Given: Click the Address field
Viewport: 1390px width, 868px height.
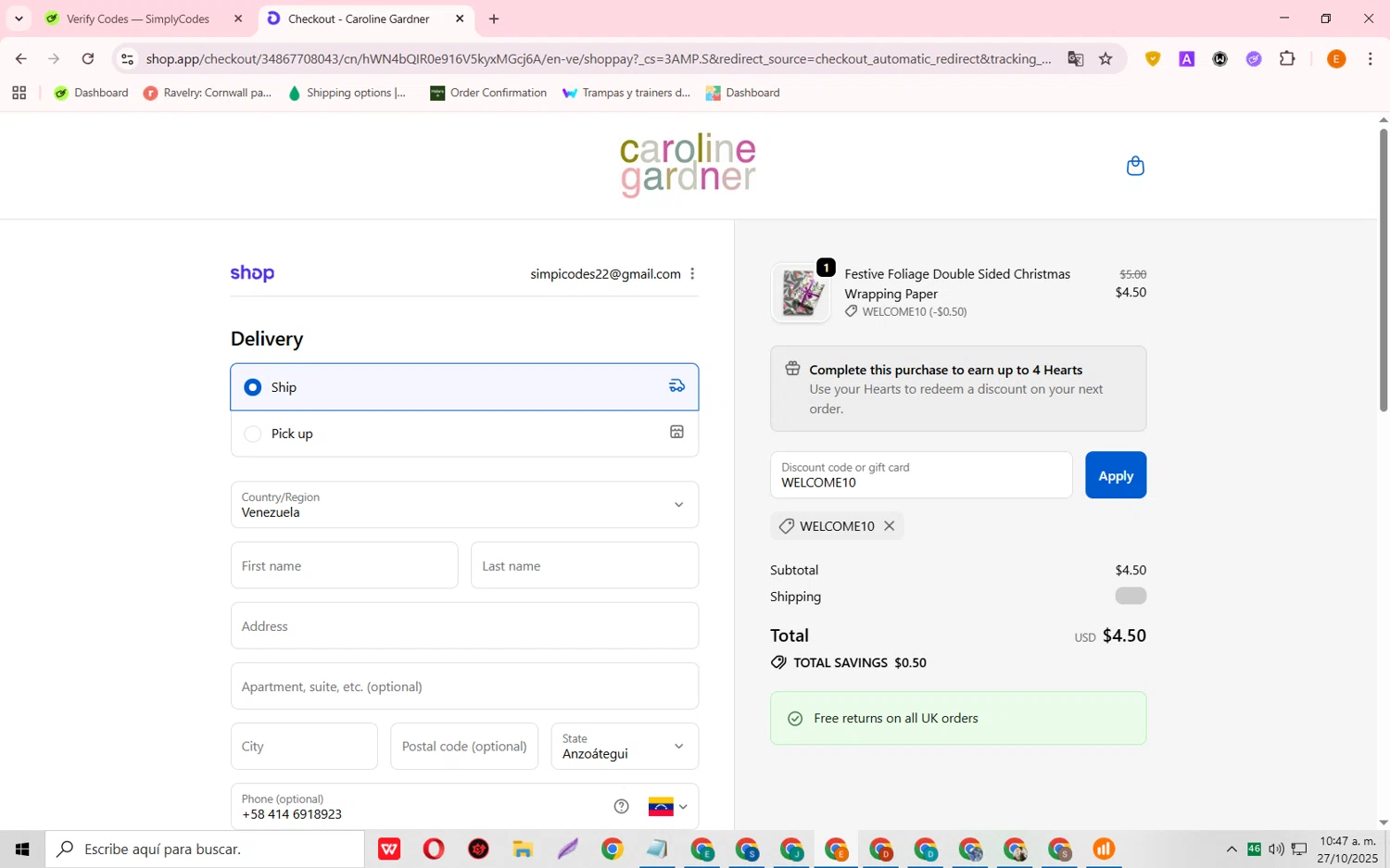Looking at the screenshot, I should tap(464, 626).
